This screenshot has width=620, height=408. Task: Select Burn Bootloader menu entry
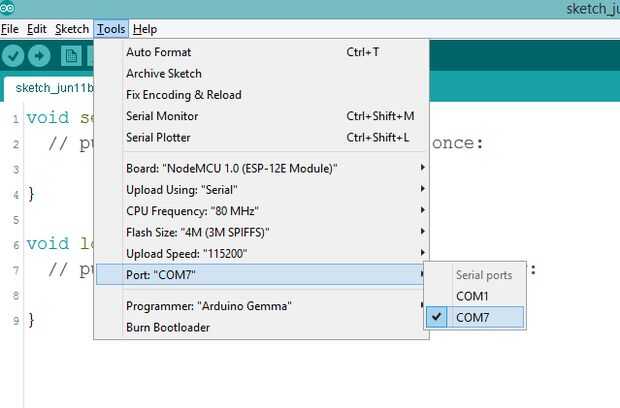pos(261,327)
